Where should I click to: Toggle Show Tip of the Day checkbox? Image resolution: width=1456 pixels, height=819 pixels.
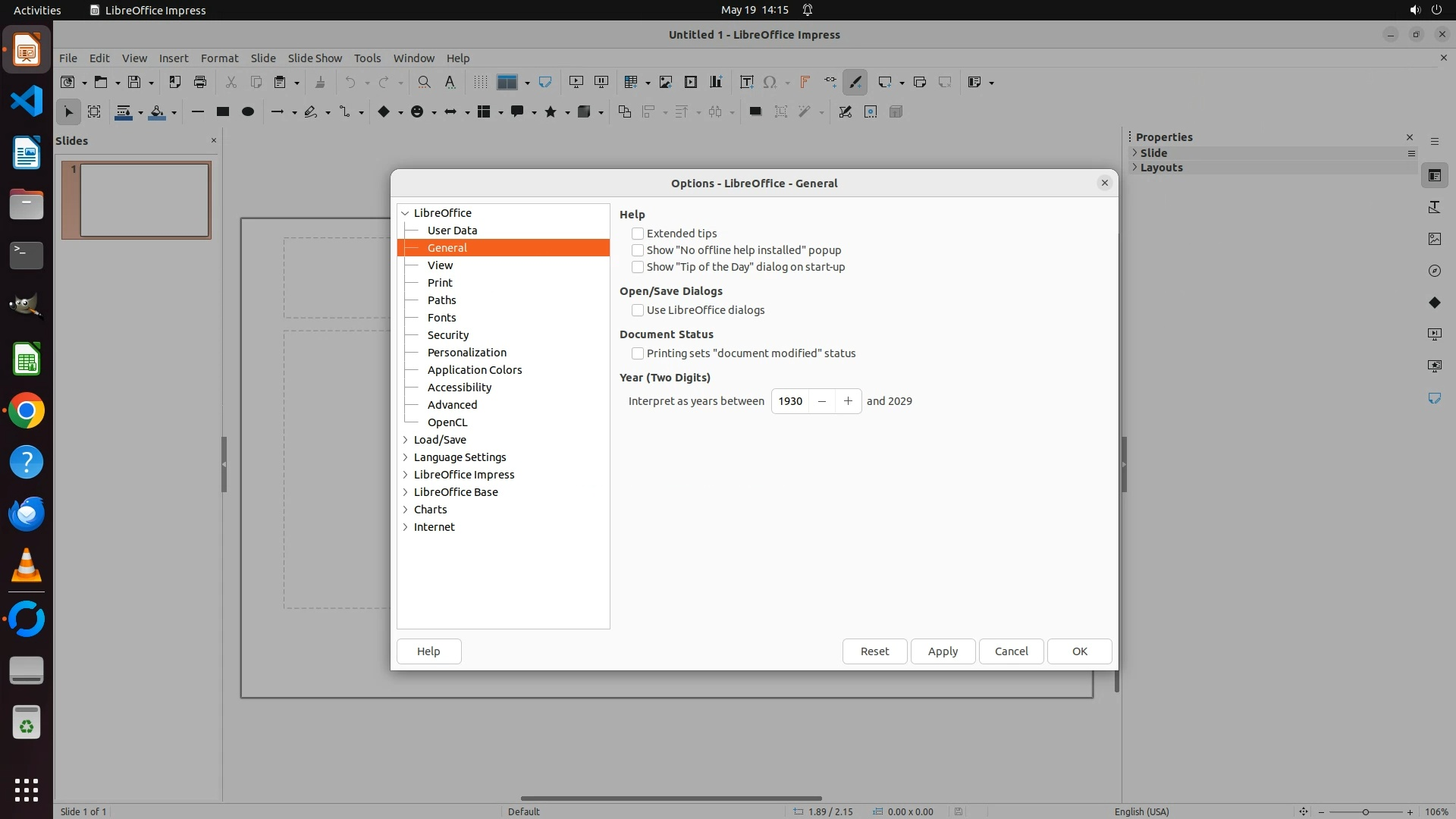point(638,267)
